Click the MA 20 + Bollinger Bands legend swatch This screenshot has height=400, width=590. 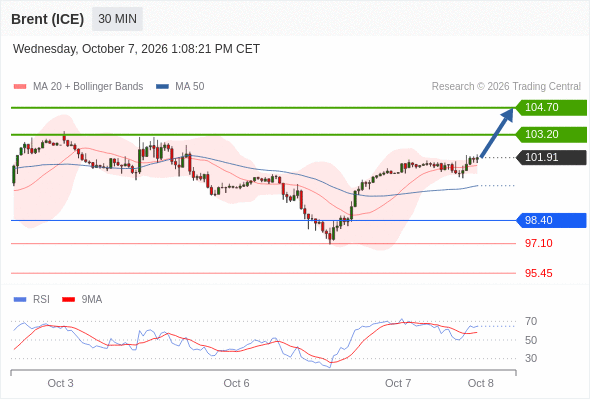(20, 87)
